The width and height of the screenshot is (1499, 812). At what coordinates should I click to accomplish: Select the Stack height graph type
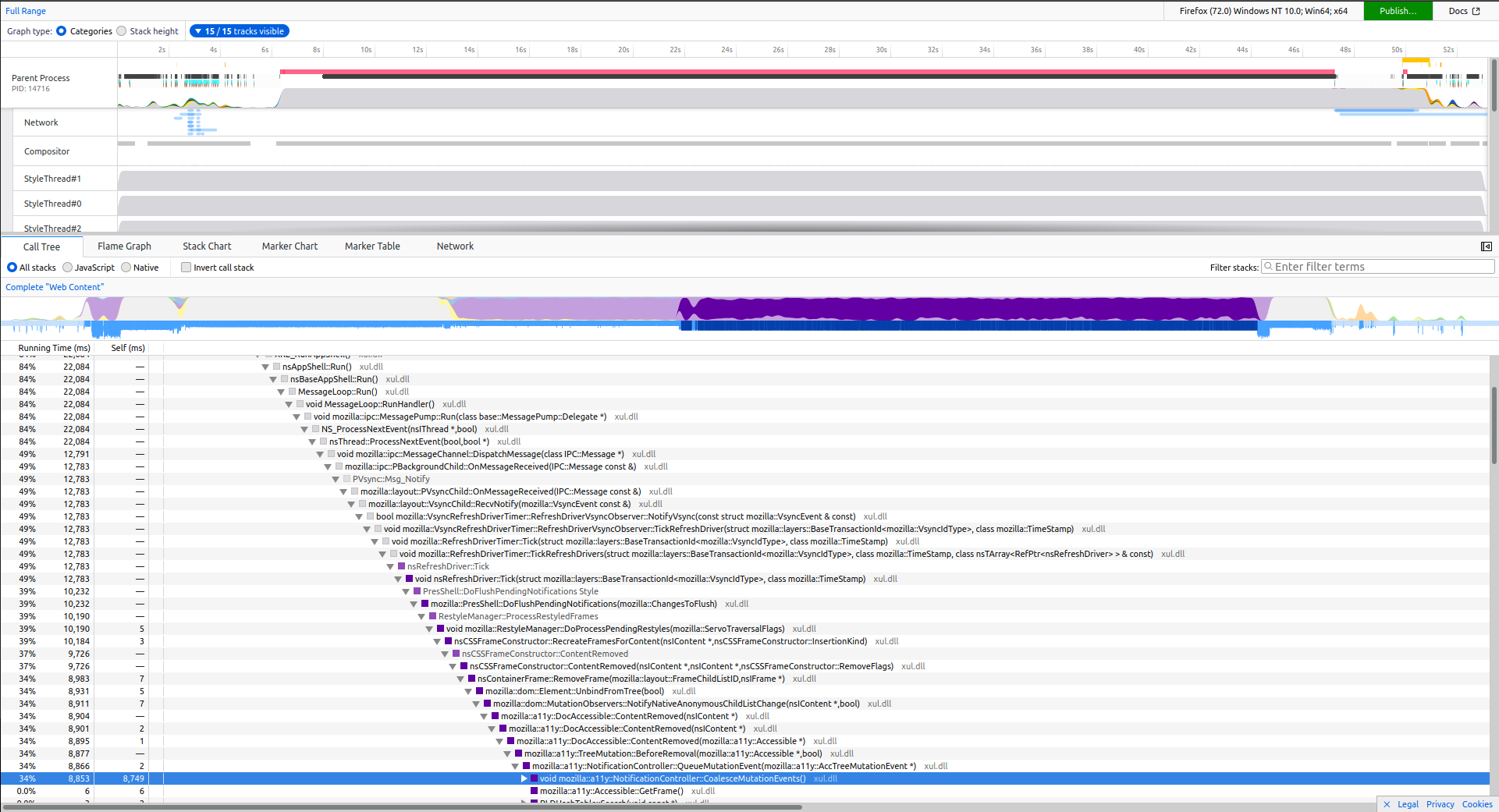[122, 30]
